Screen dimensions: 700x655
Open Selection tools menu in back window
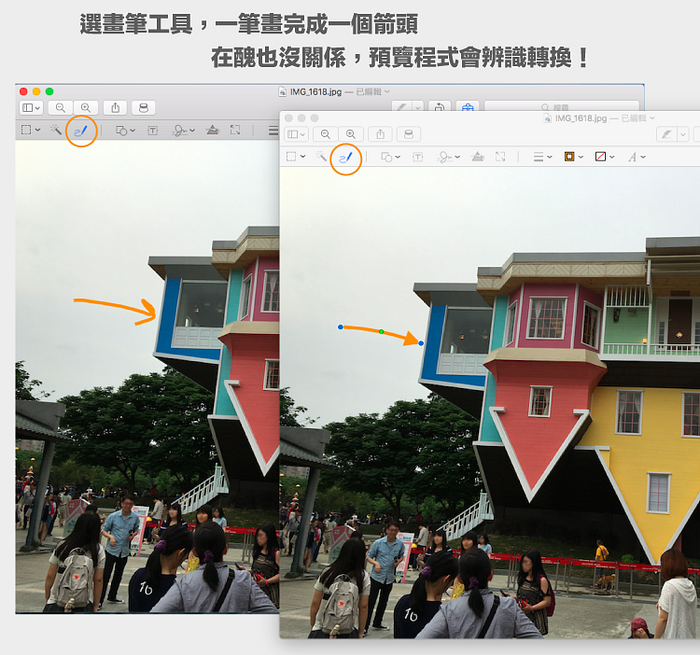(31, 130)
